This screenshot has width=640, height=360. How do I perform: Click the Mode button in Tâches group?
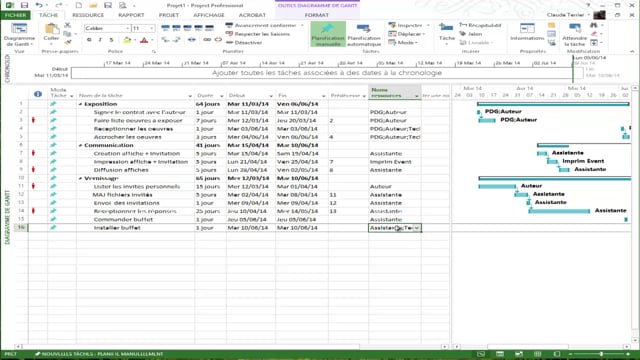point(403,42)
